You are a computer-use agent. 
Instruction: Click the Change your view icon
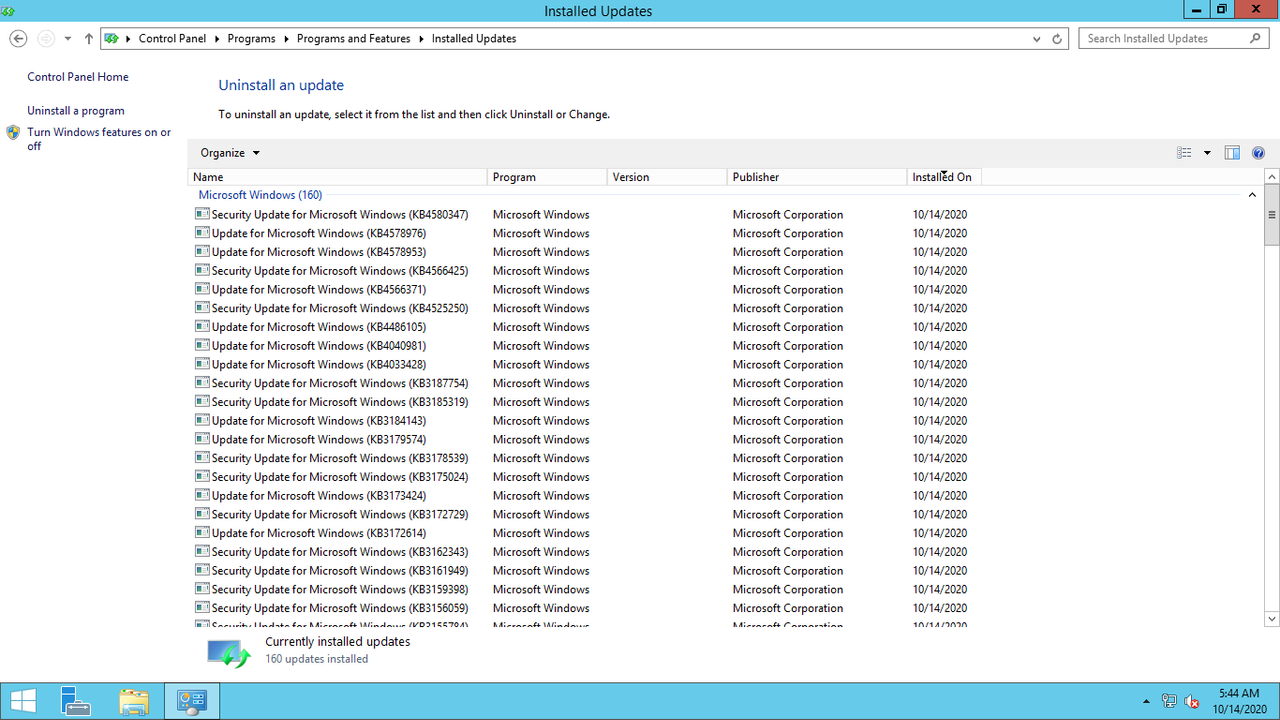click(1184, 153)
